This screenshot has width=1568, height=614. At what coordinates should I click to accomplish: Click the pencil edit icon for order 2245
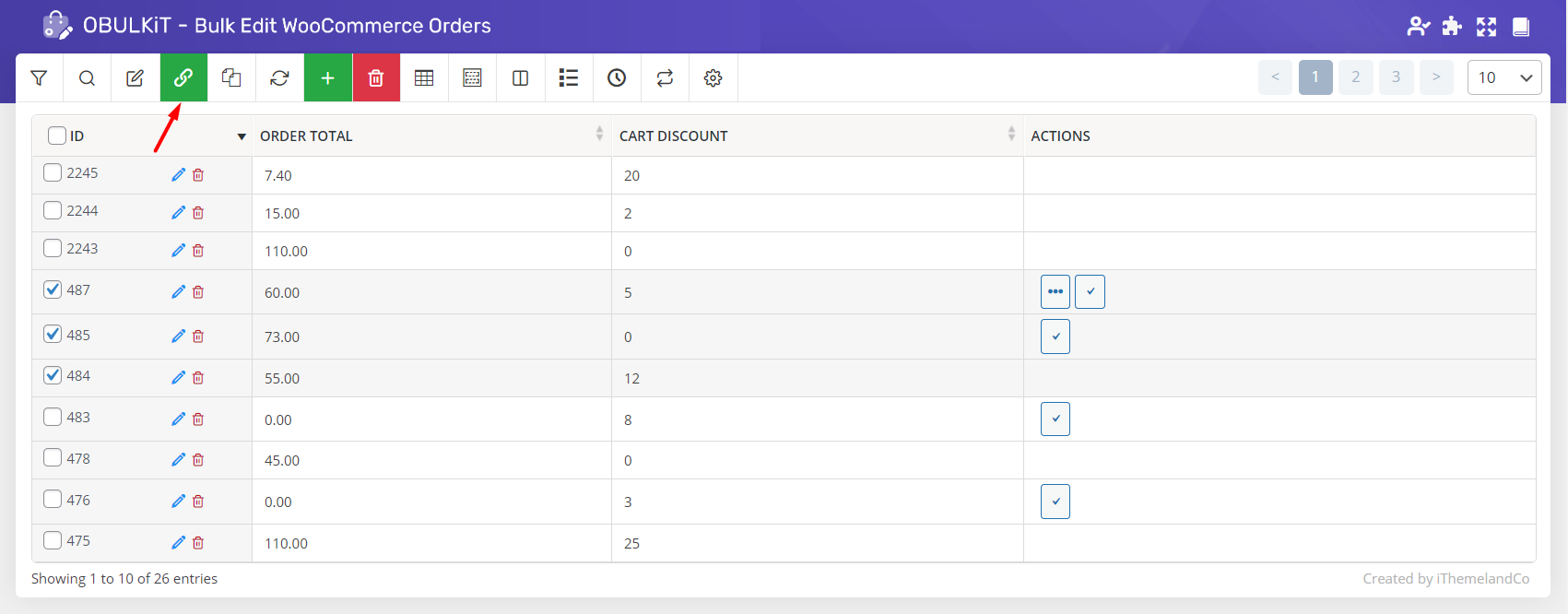coord(178,175)
